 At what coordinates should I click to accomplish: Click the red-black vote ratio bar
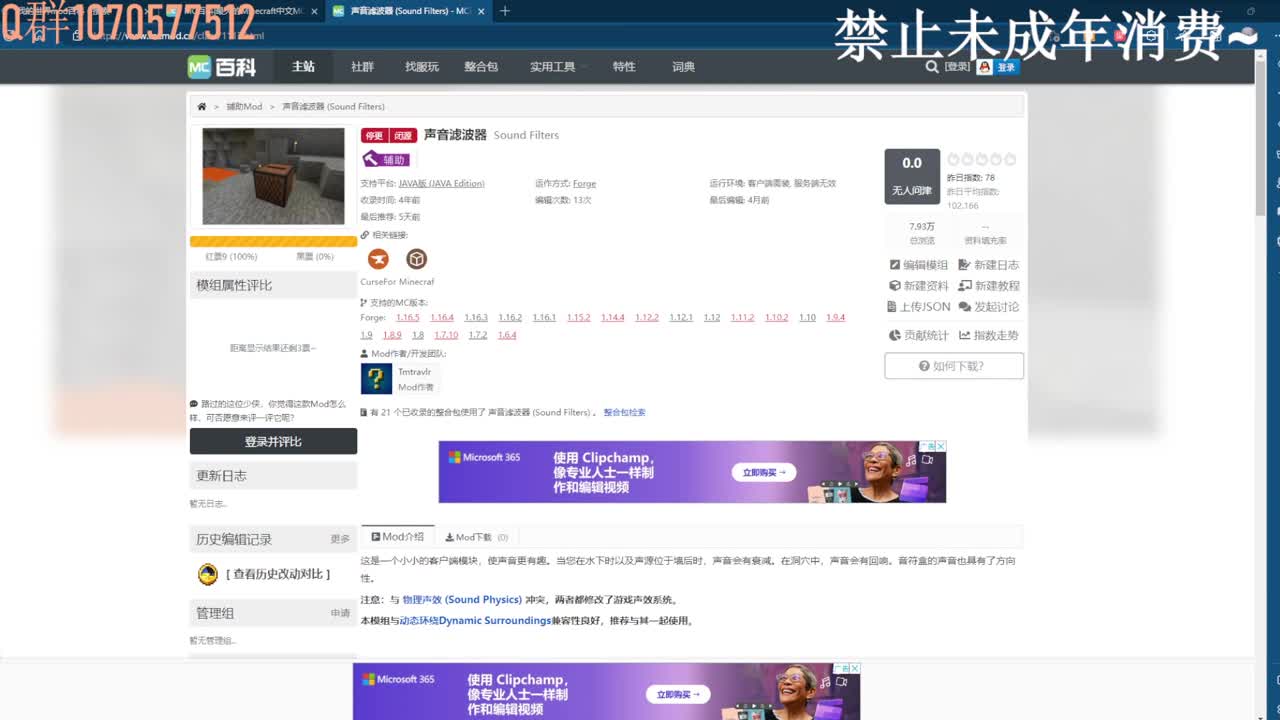click(x=273, y=240)
